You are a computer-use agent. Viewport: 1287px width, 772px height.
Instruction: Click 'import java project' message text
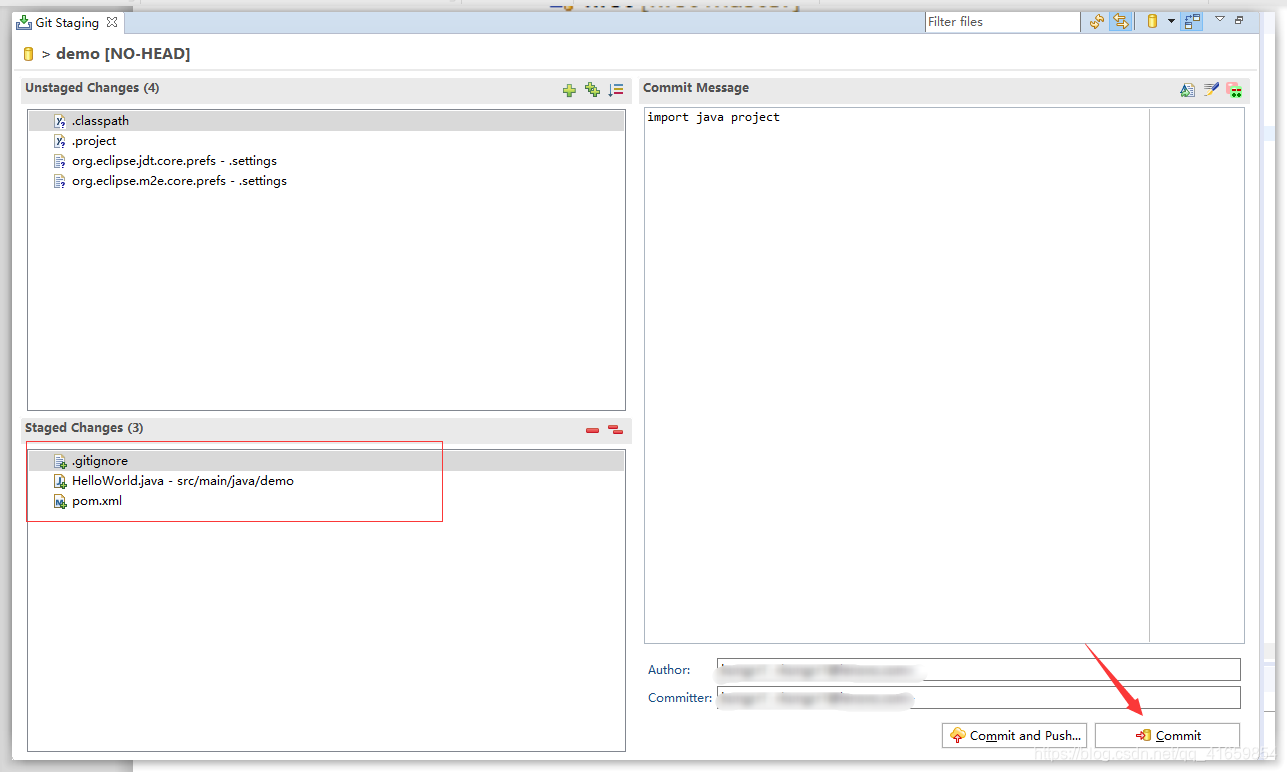coord(713,117)
